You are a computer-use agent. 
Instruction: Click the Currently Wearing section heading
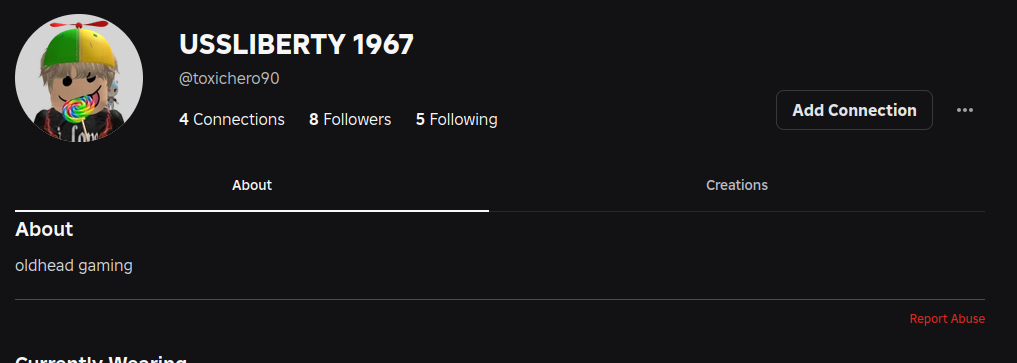(101, 358)
